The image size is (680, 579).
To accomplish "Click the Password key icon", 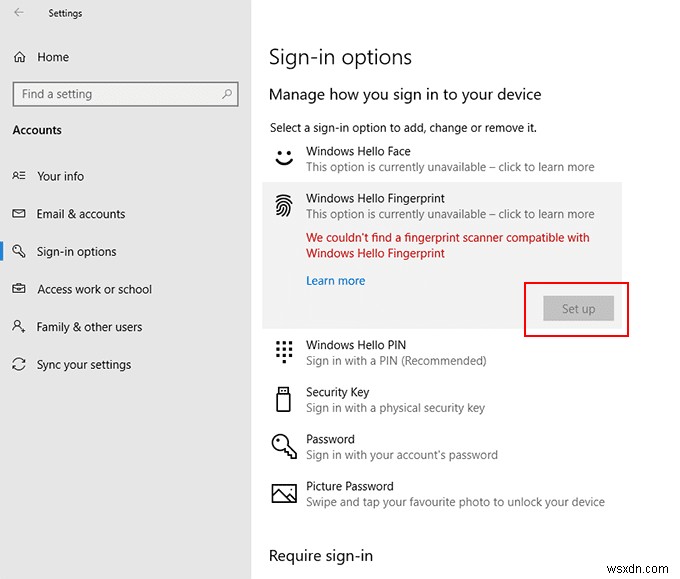I will point(284,446).
